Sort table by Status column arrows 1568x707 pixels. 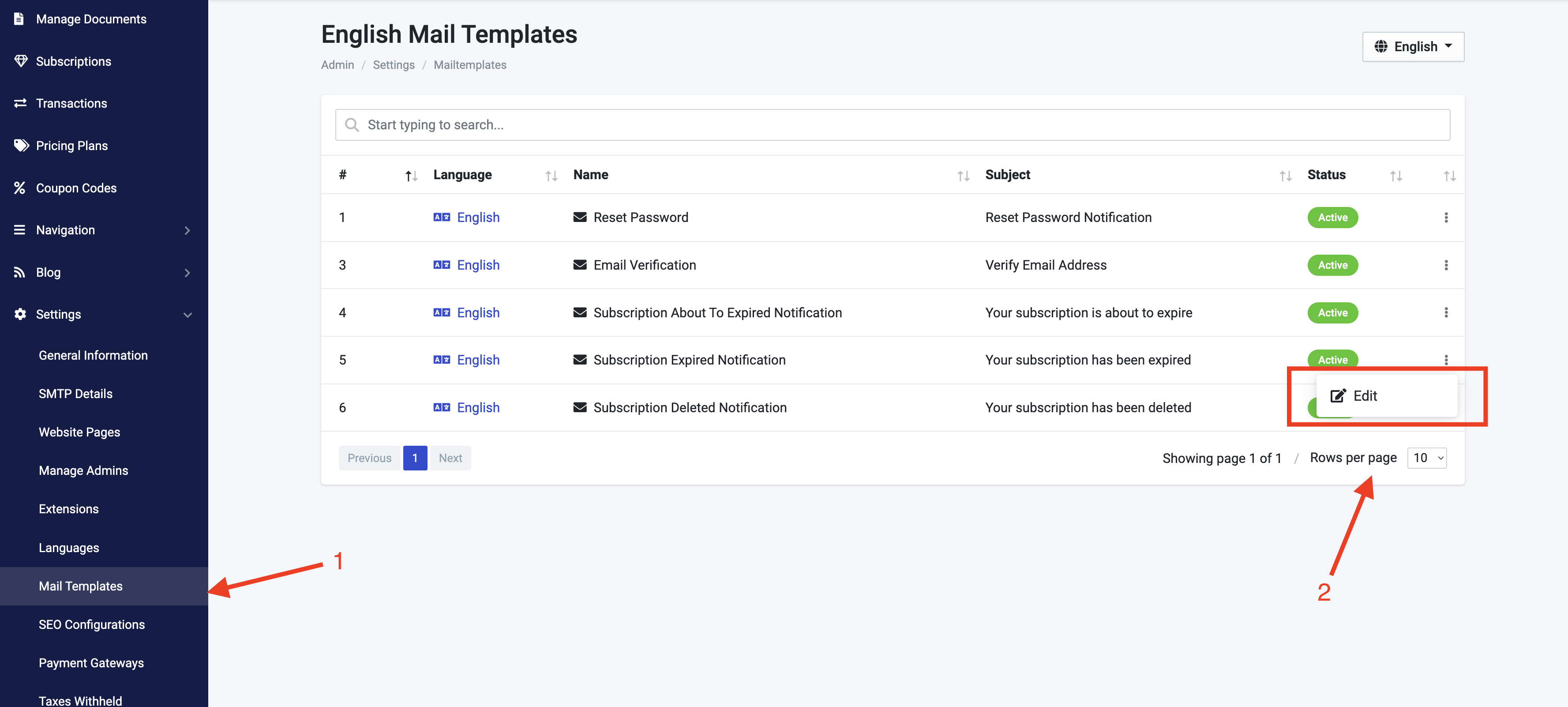click(1396, 176)
